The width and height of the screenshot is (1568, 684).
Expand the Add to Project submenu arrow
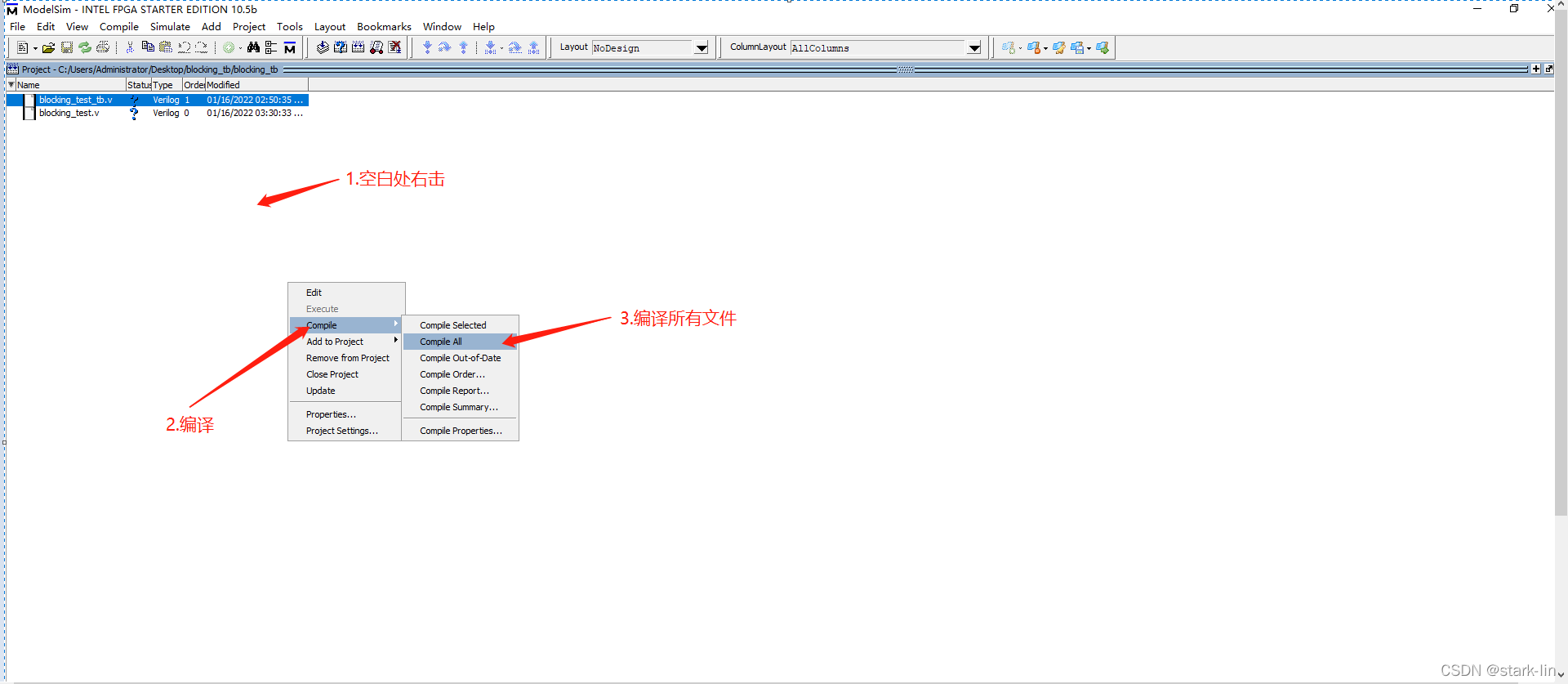pyautogui.click(x=396, y=341)
